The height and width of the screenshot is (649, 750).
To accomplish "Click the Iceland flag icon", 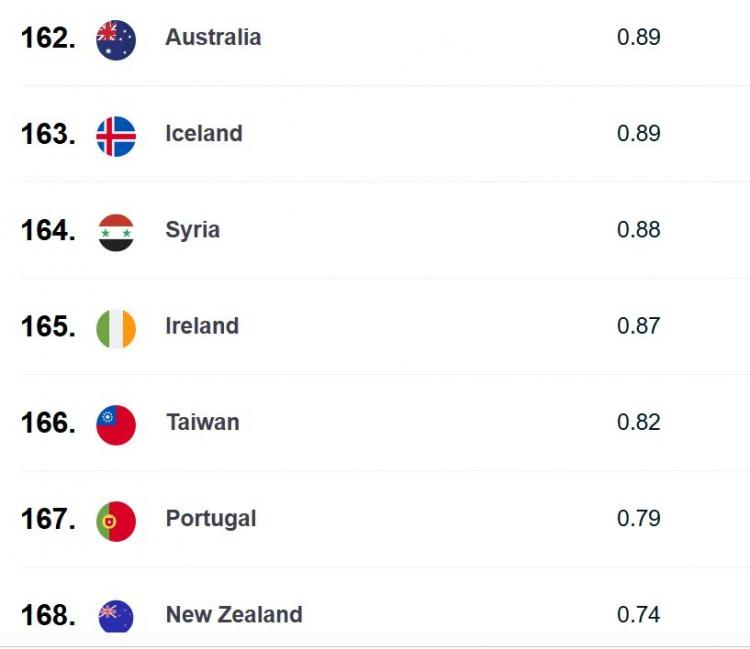I will (116, 136).
